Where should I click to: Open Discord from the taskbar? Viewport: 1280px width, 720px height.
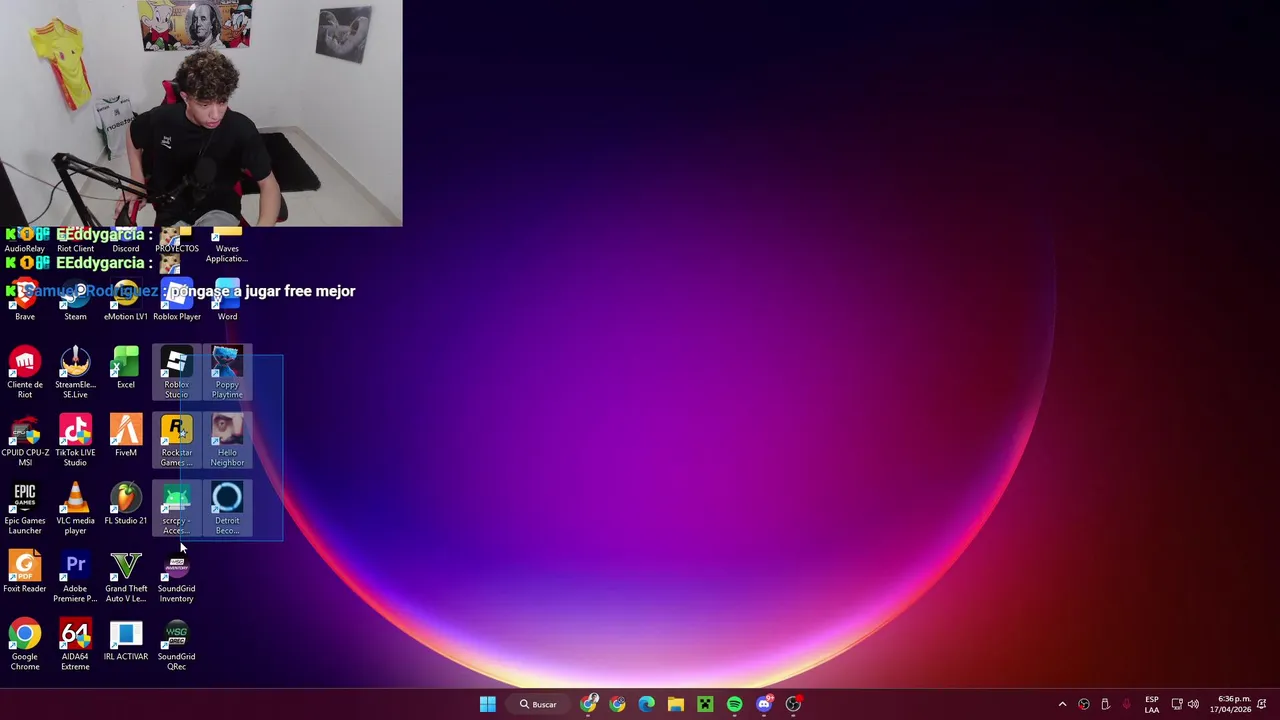tap(764, 704)
